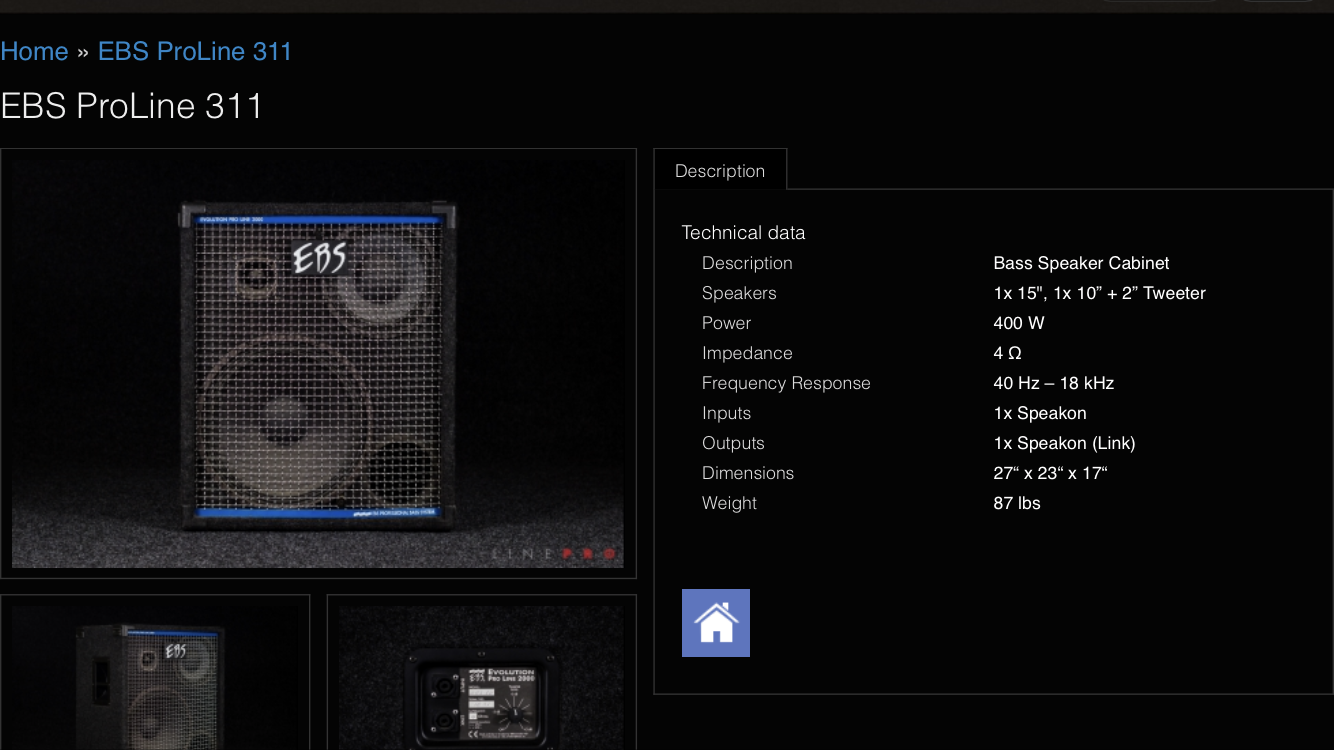Click the EBS ProLine 311 page heading

(132, 106)
